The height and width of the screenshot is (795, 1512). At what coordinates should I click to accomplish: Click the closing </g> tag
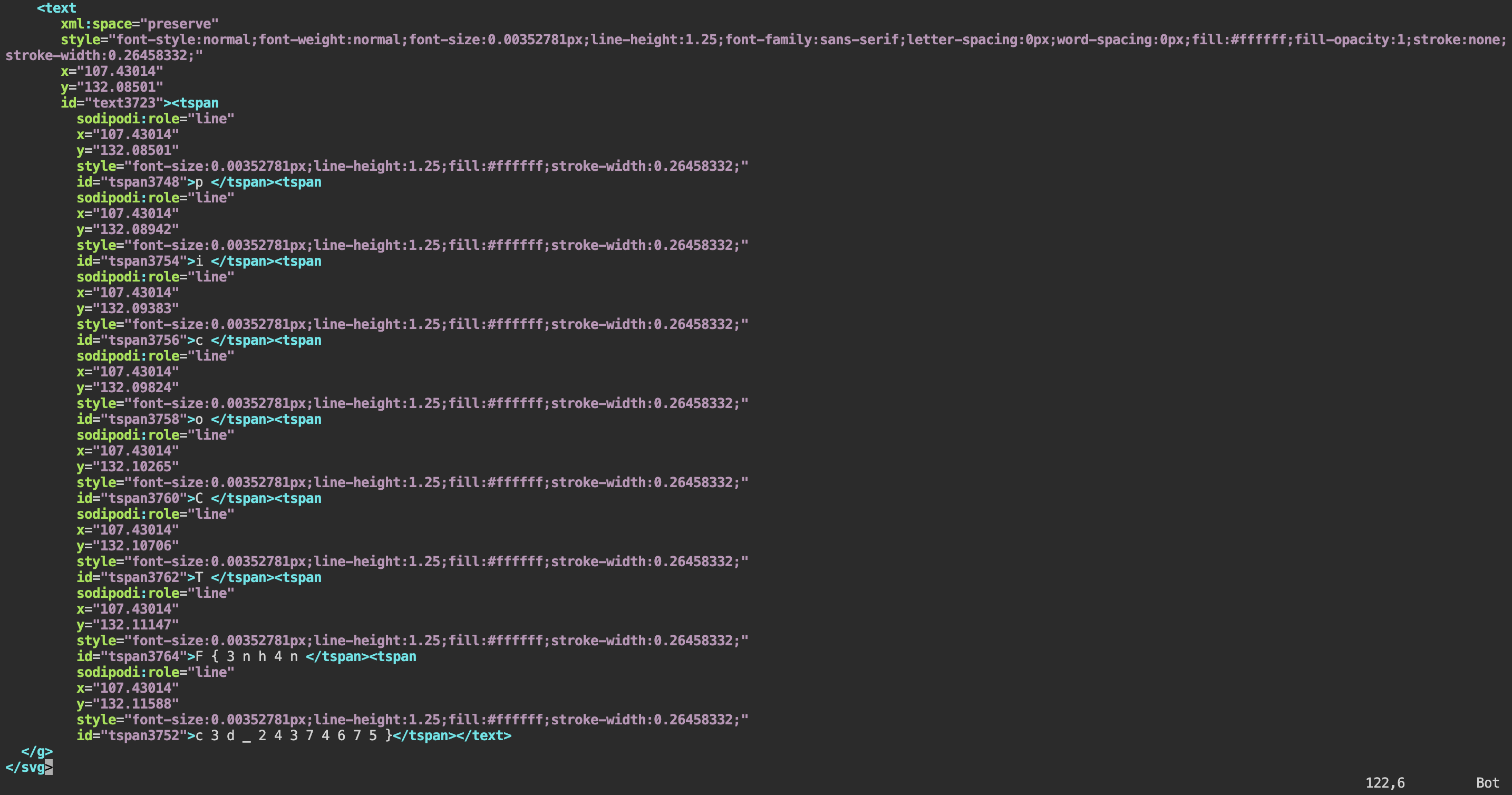(36, 752)
